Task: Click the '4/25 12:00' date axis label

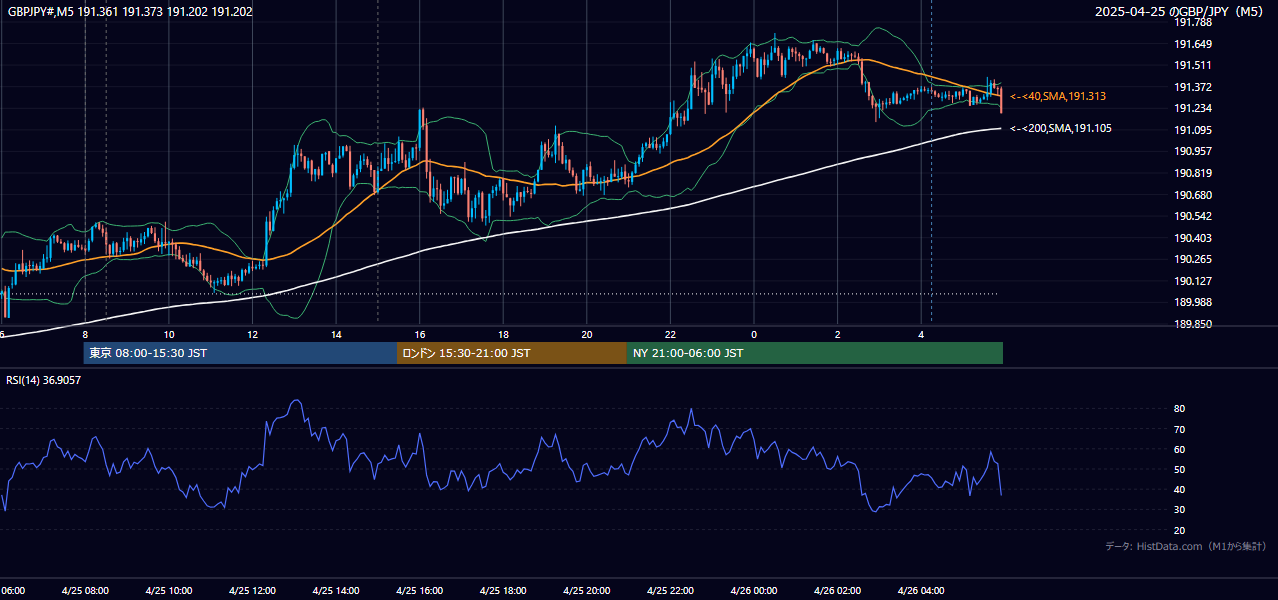Action: point(252,591)
